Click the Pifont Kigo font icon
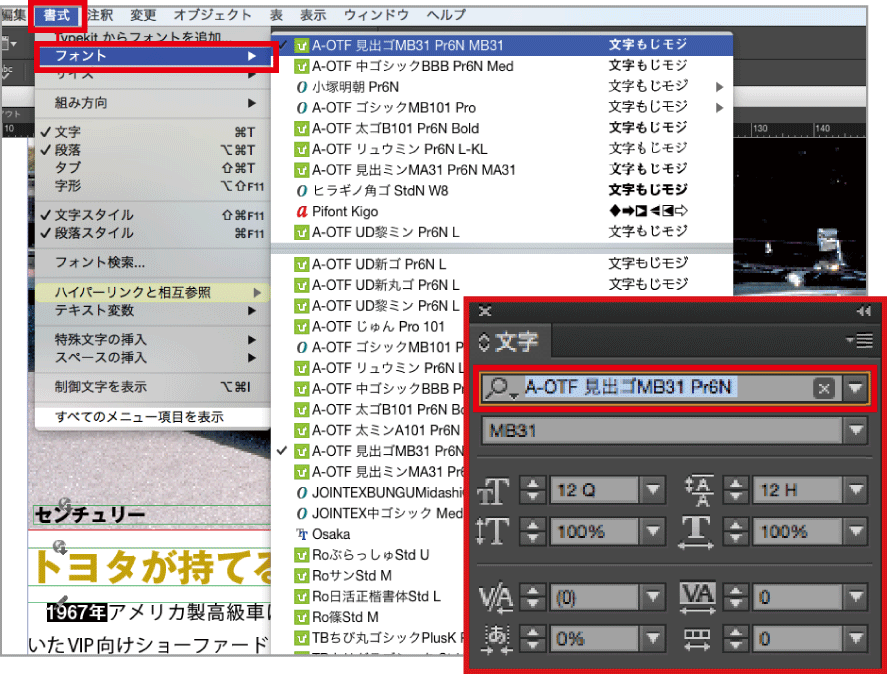This screenshot has width=887, height=674. click(302, 212)
